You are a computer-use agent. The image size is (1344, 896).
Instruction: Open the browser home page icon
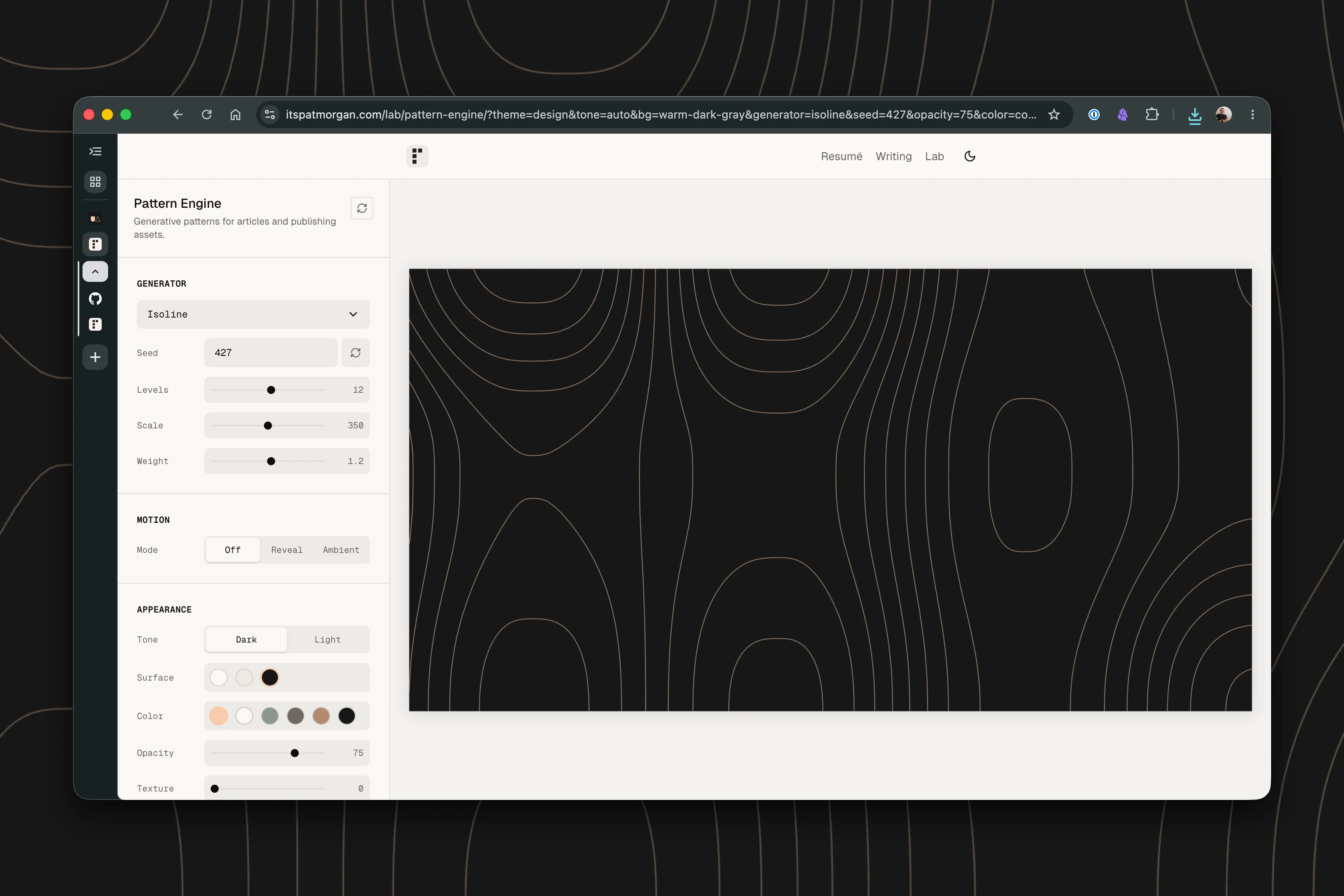(x=235, y=115)
